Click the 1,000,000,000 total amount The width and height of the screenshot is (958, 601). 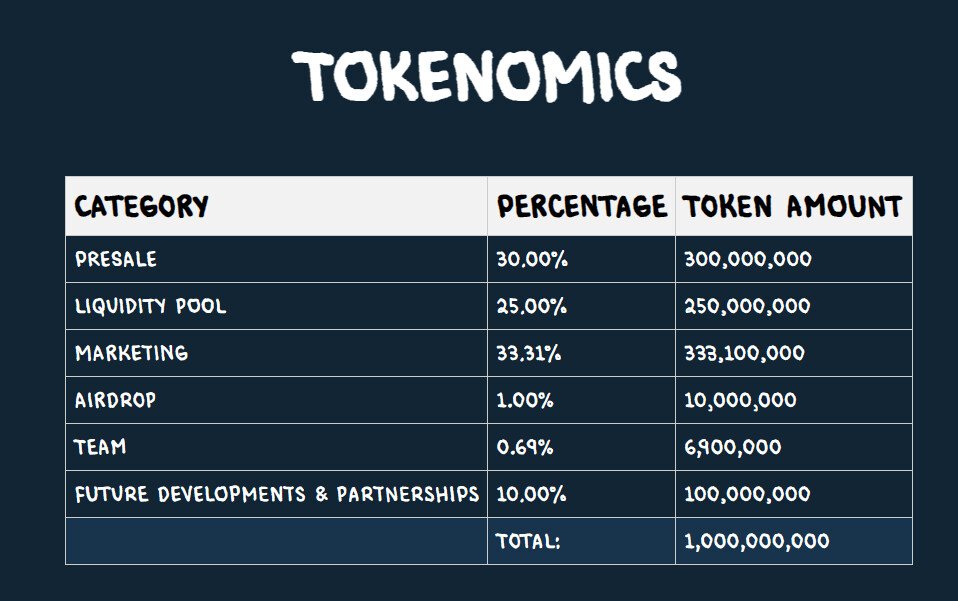tap(756, 541)
